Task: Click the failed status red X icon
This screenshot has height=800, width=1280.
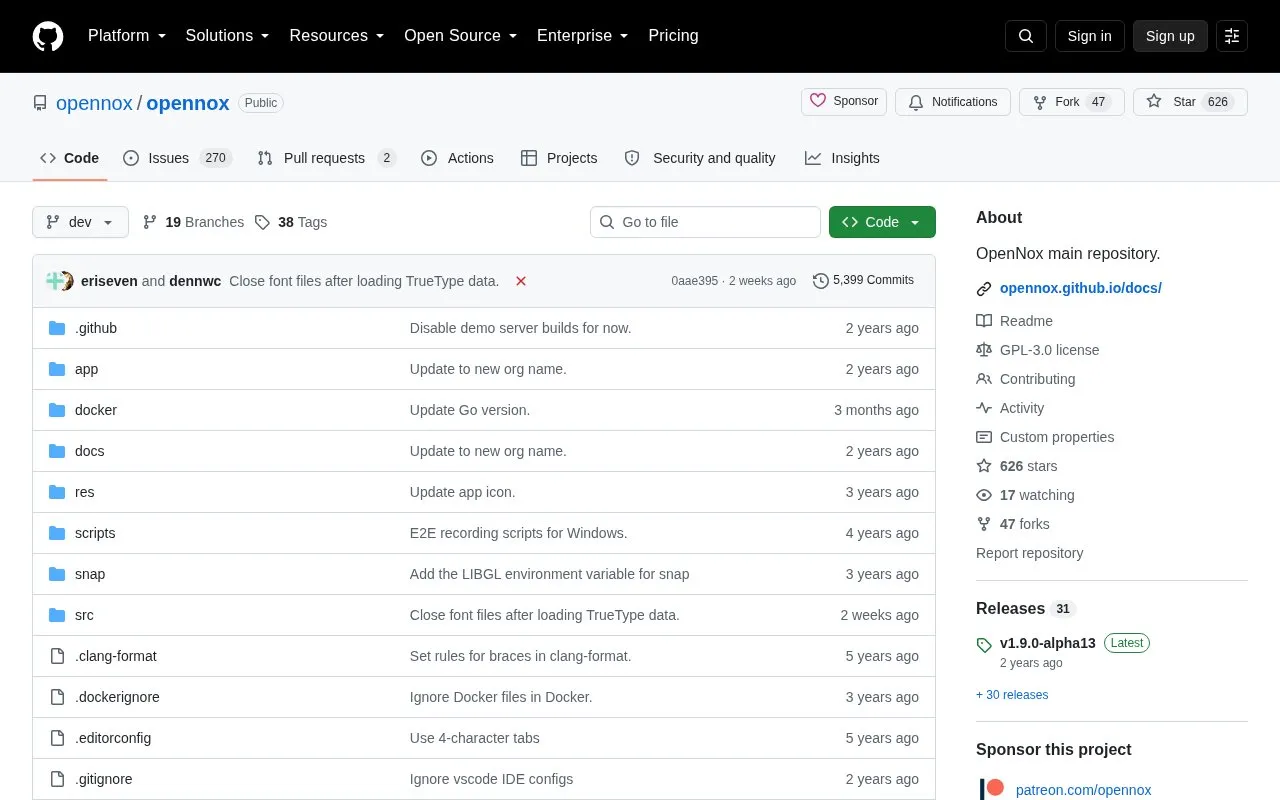Action: click(521, 281)
